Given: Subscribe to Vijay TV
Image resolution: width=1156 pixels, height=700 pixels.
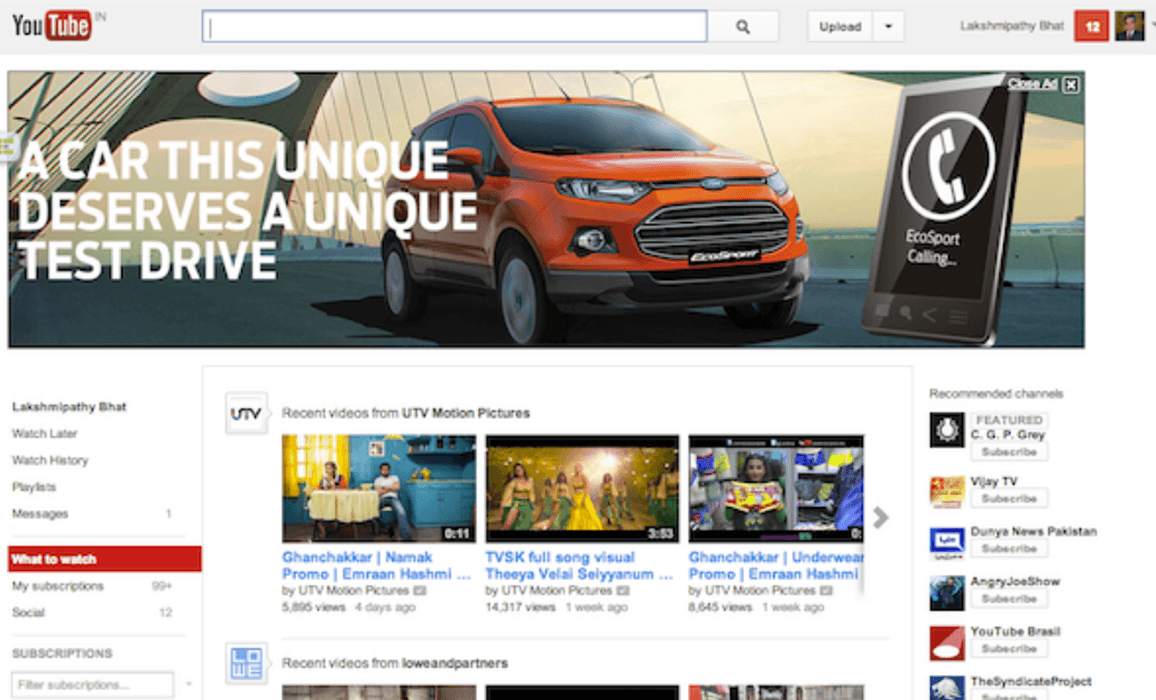Looking at the screenshot, I should 1009,499.
